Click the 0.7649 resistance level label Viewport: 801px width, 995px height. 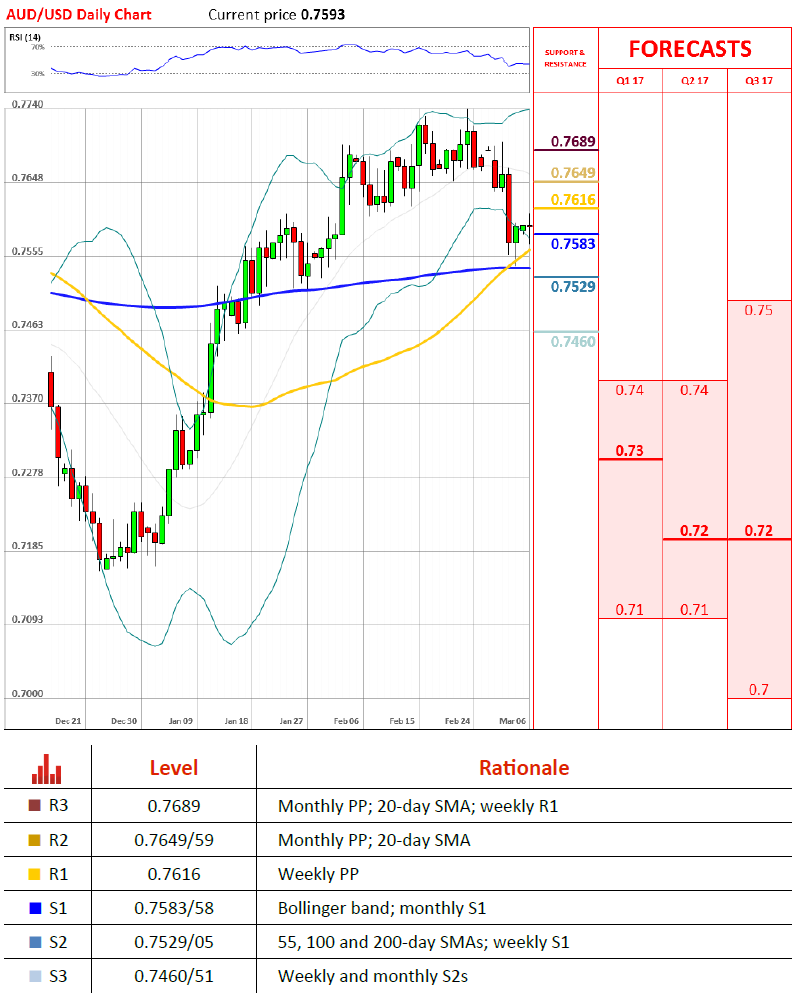click(573, 173)
